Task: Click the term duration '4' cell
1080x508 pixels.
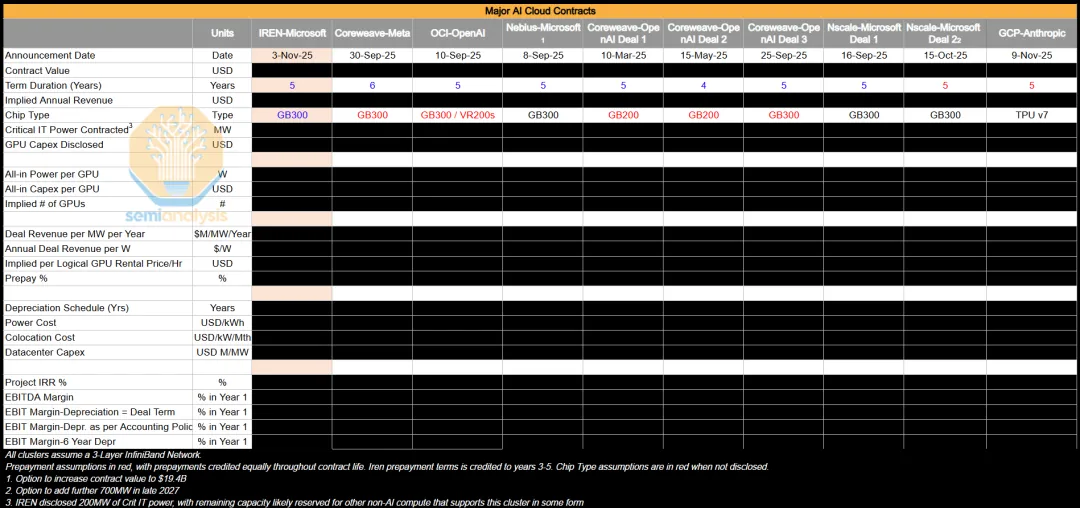Action: tap(704, 85)
